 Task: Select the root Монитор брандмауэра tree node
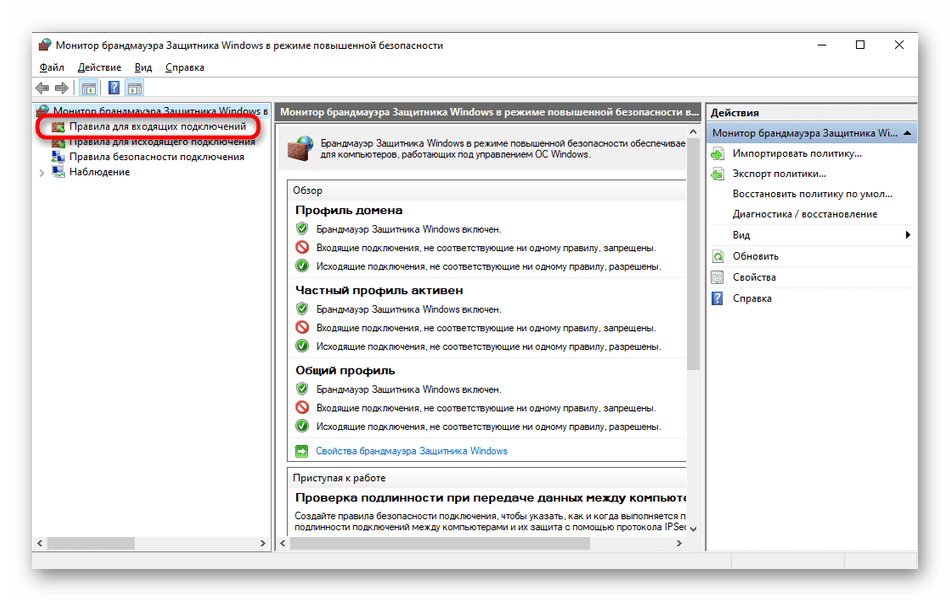(160, 111)
